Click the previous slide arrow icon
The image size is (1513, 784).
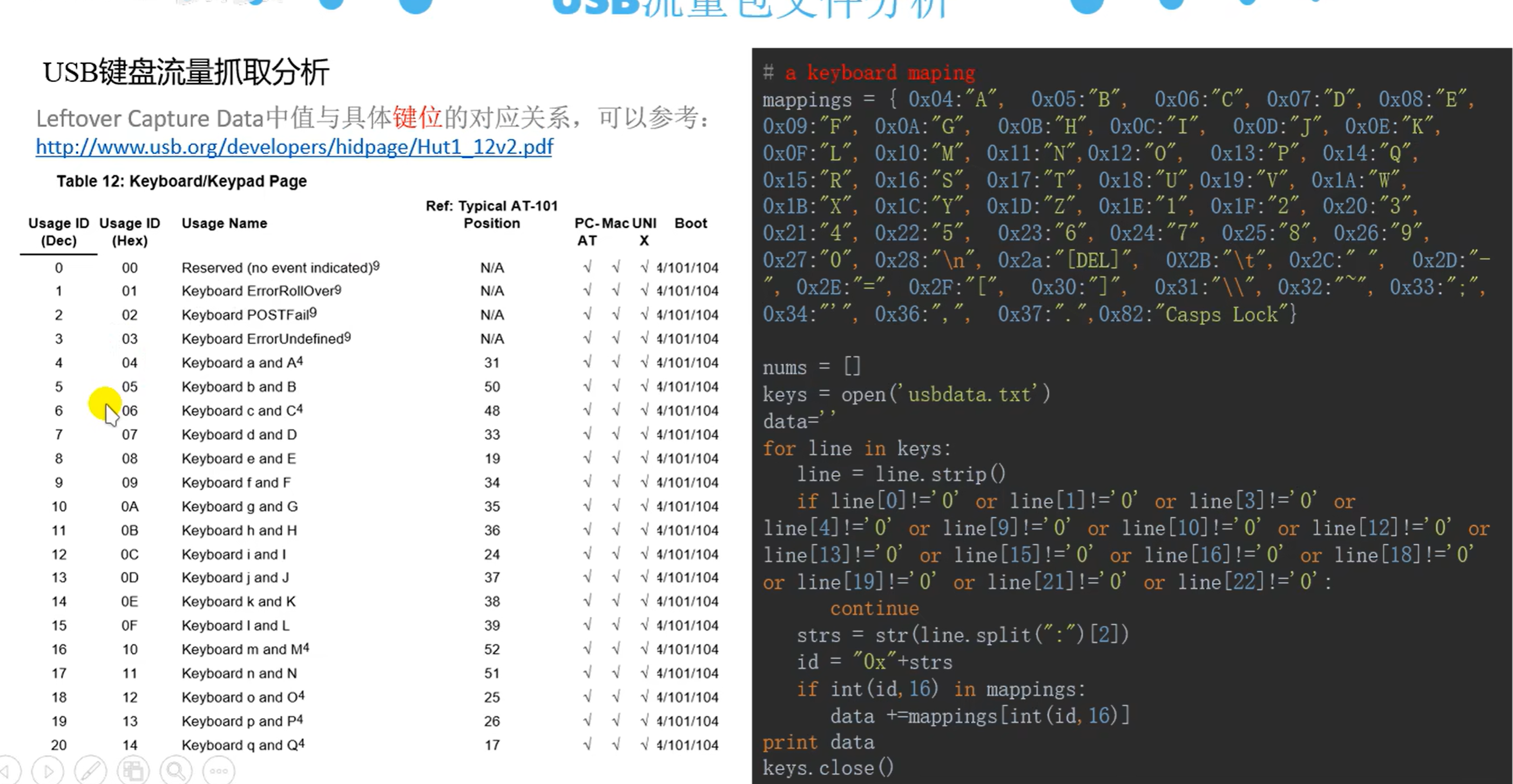click(x=7, y=770)
